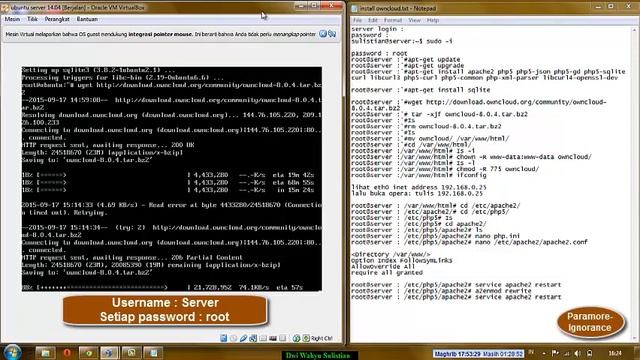The height and width of the screenshot is (360, 640).
Task: Click the network adapter icon in VirtualBox status bar
Action: click(253, 338)
